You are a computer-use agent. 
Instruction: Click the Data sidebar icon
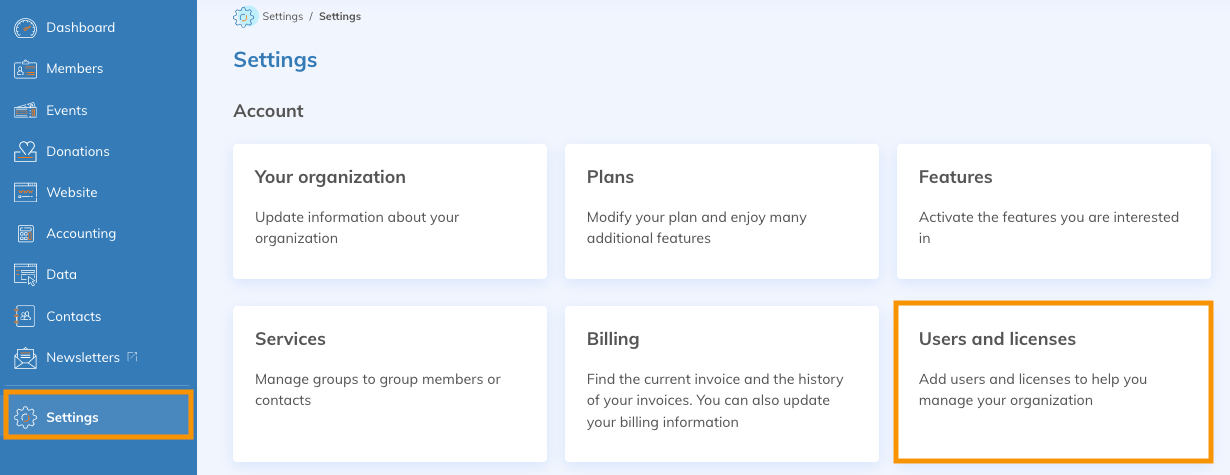(26, 274)
